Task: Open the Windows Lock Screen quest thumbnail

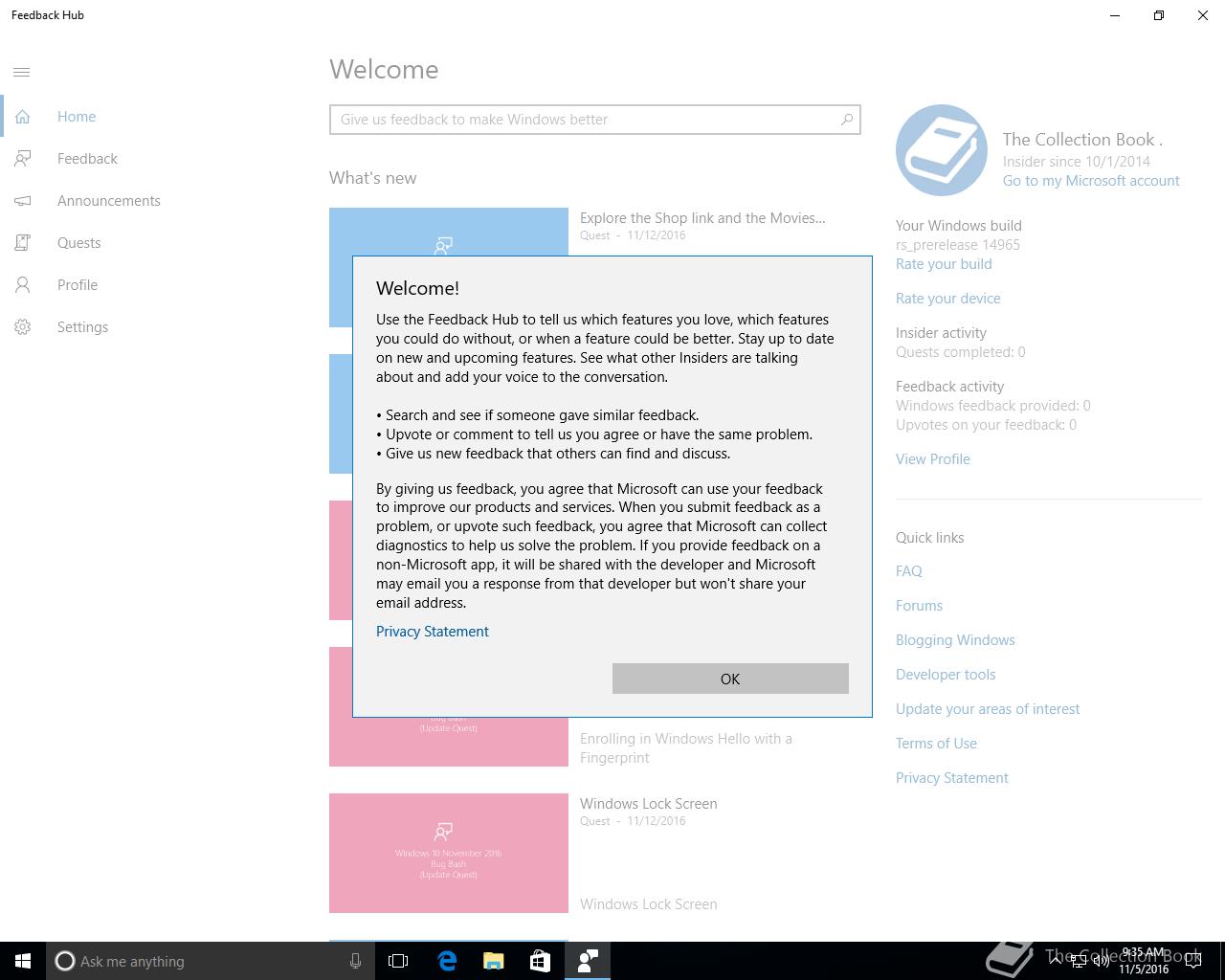Action: pos(449,853)
